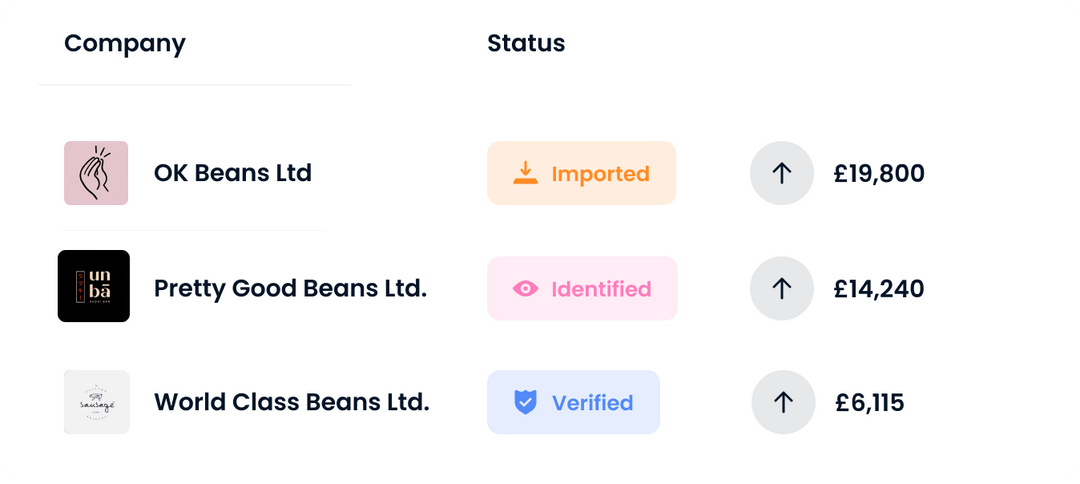Click the World Class Beans logo thumbnail
This screenshot has height=484, width=1080.
[x=96, y=402]
